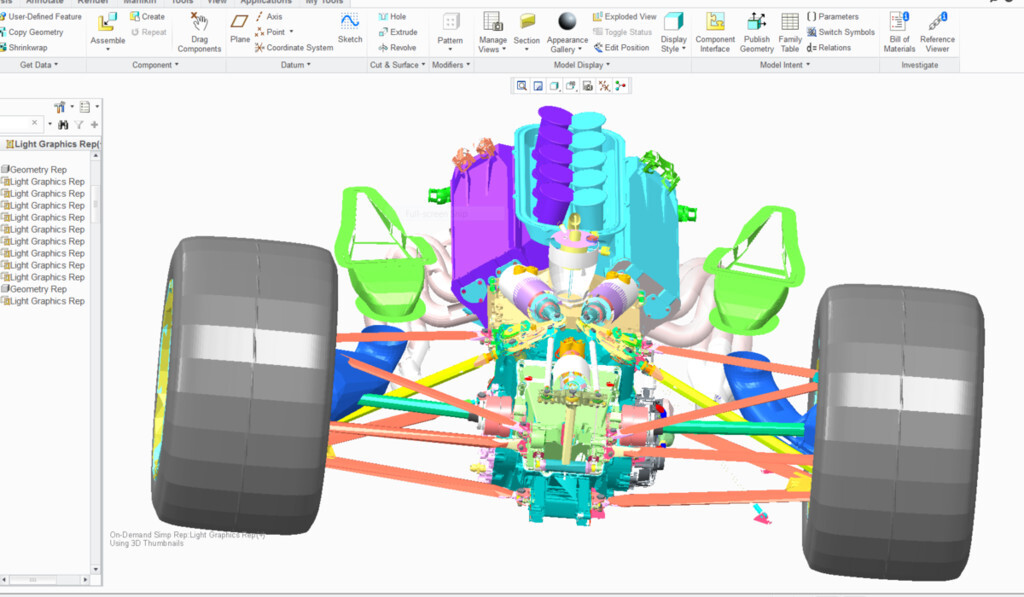The image size is (1024, 597).
Task: Expand the Modifiers group menu
Action: 451,65
